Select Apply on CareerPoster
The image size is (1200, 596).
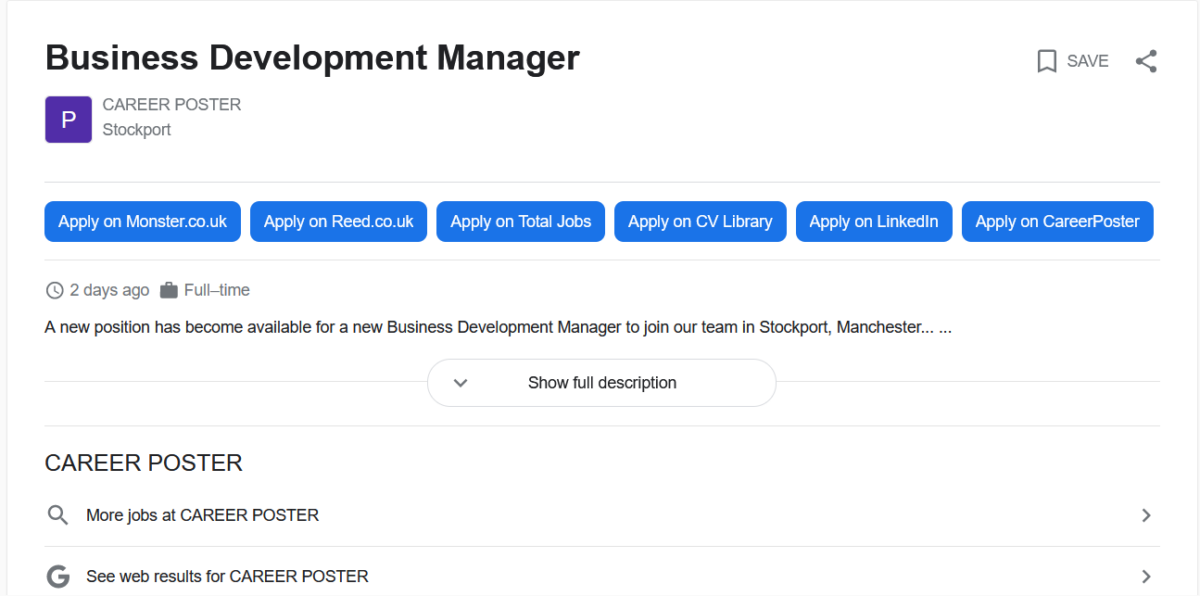point(1057,222)
